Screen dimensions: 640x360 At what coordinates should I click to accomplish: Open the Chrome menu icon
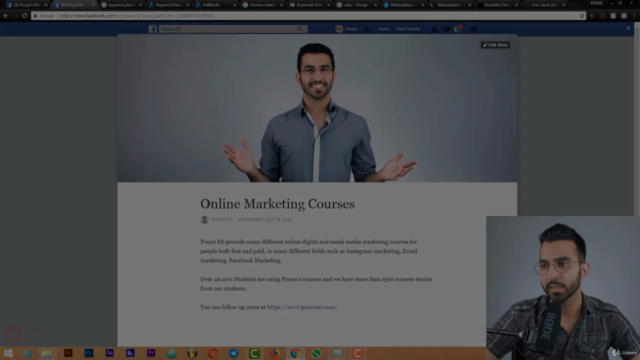click(x=634, y=16)
